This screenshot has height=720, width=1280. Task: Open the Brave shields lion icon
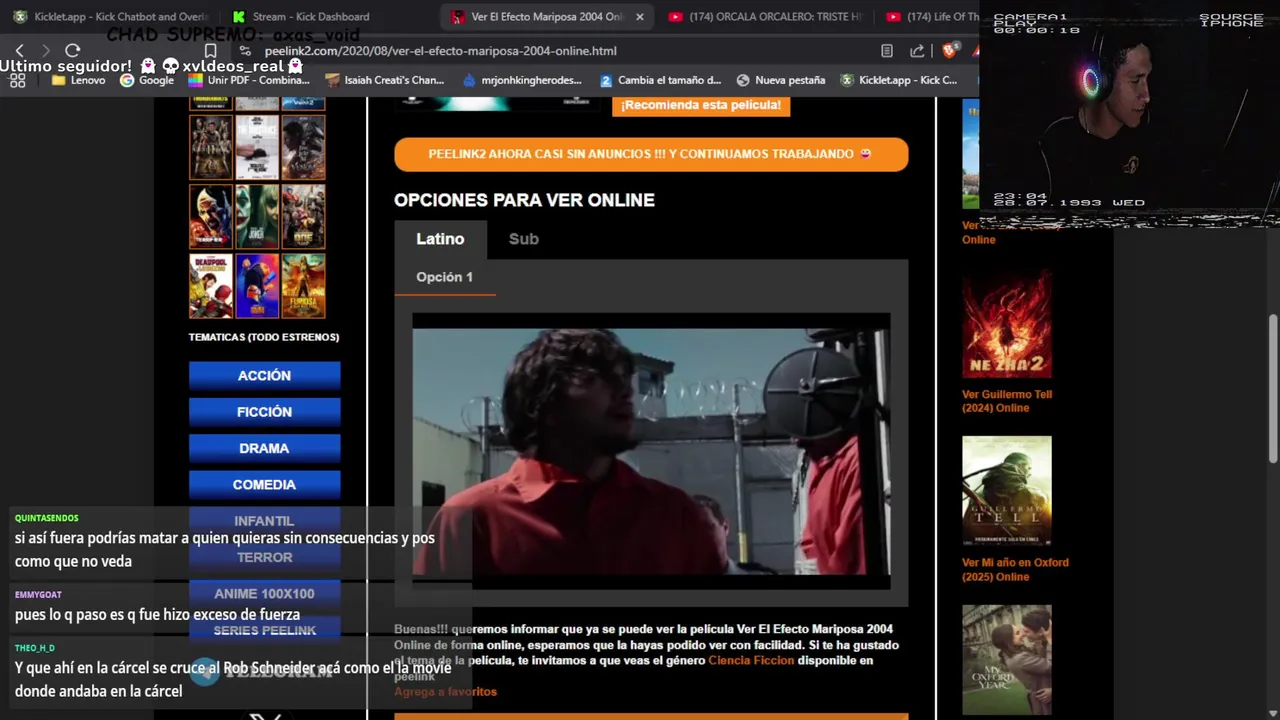[x=949, y=50]
